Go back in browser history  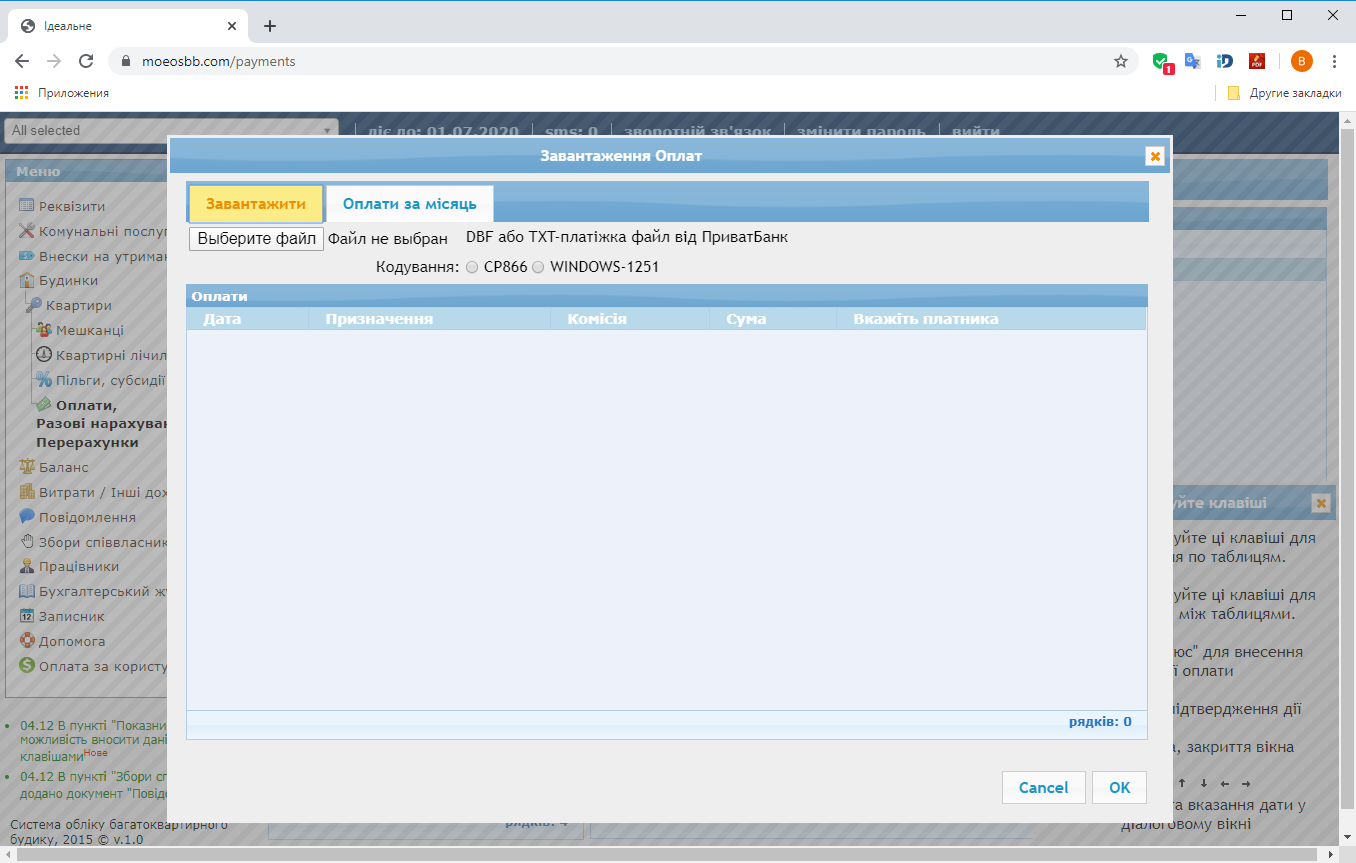22,61
